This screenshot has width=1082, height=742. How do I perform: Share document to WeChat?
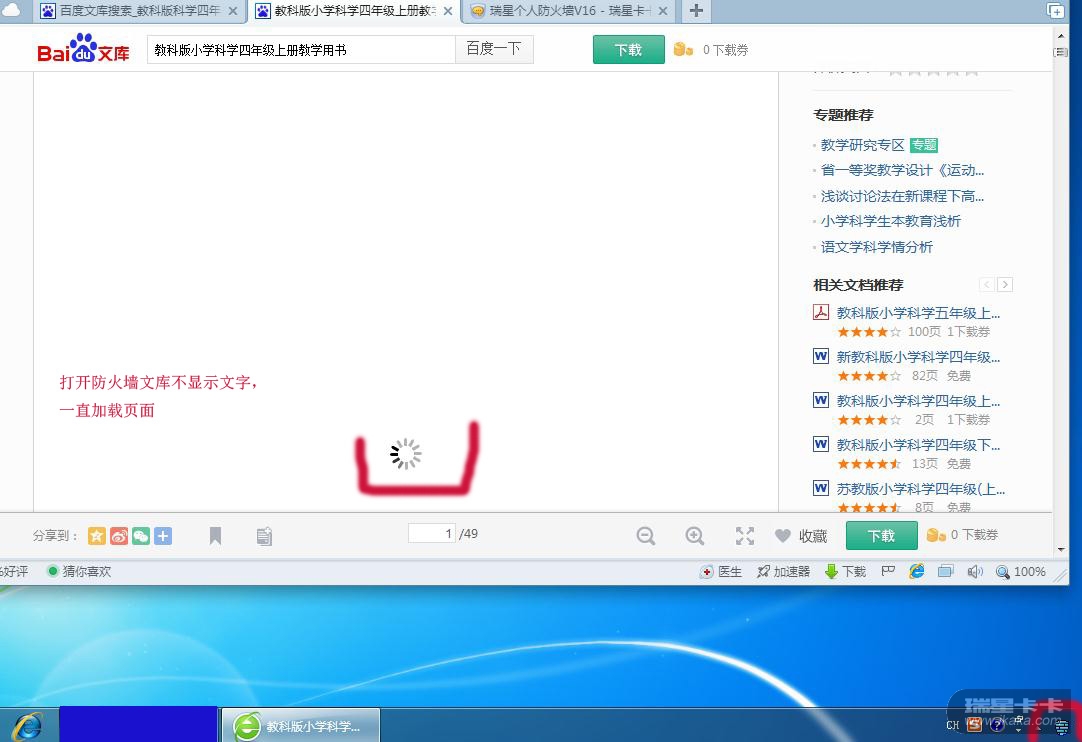[x=141, y=536]
